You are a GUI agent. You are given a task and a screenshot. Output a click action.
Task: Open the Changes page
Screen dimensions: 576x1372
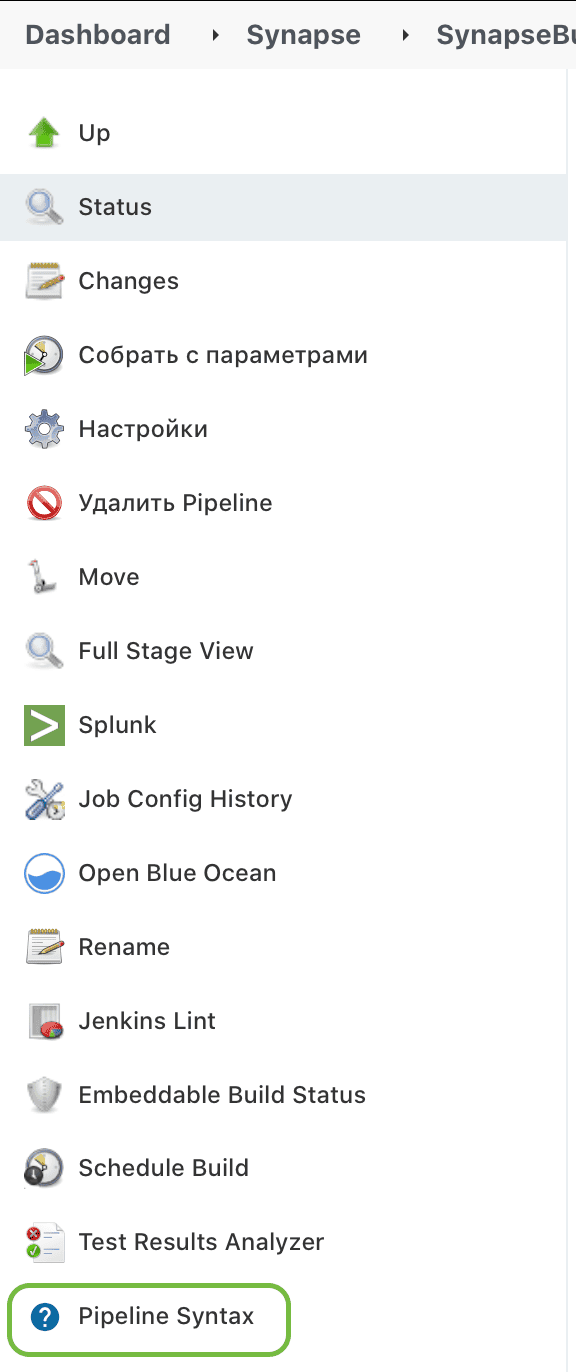[x=128, y=281]
